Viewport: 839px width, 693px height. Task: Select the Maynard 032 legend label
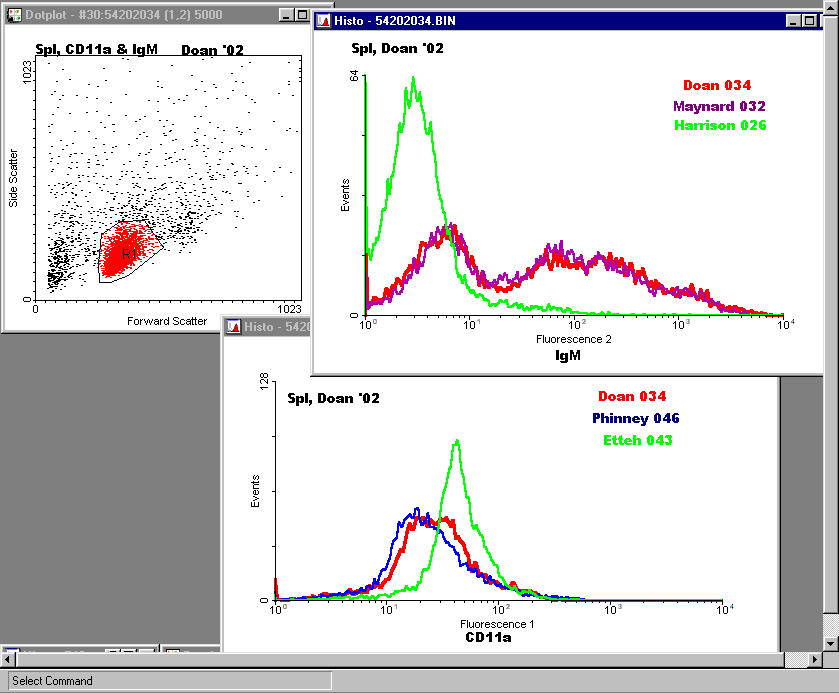719,106
